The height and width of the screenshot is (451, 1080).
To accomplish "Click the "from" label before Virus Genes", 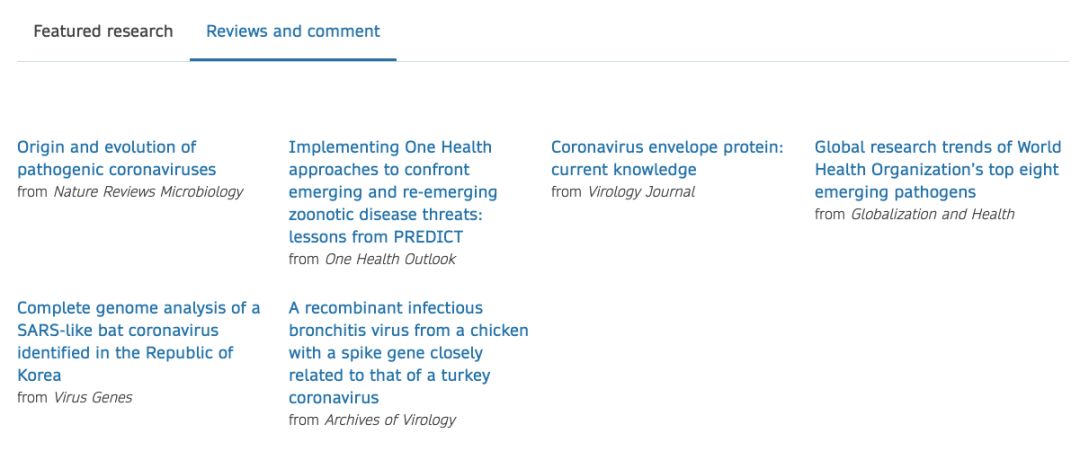I will 32,398.
